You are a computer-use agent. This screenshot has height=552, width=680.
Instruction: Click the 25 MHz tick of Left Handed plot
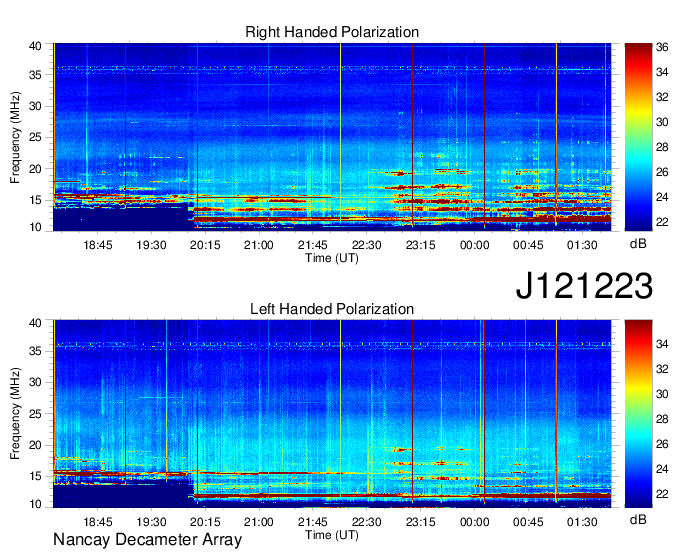point(35,414)
